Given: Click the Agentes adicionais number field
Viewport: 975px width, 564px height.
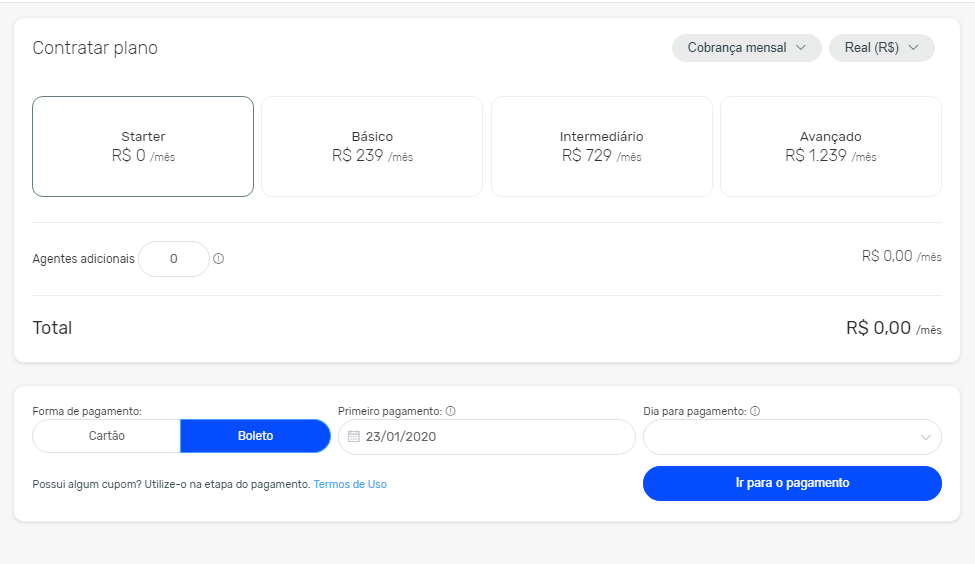Looking at the screenshot, I should tap(174, 259).
